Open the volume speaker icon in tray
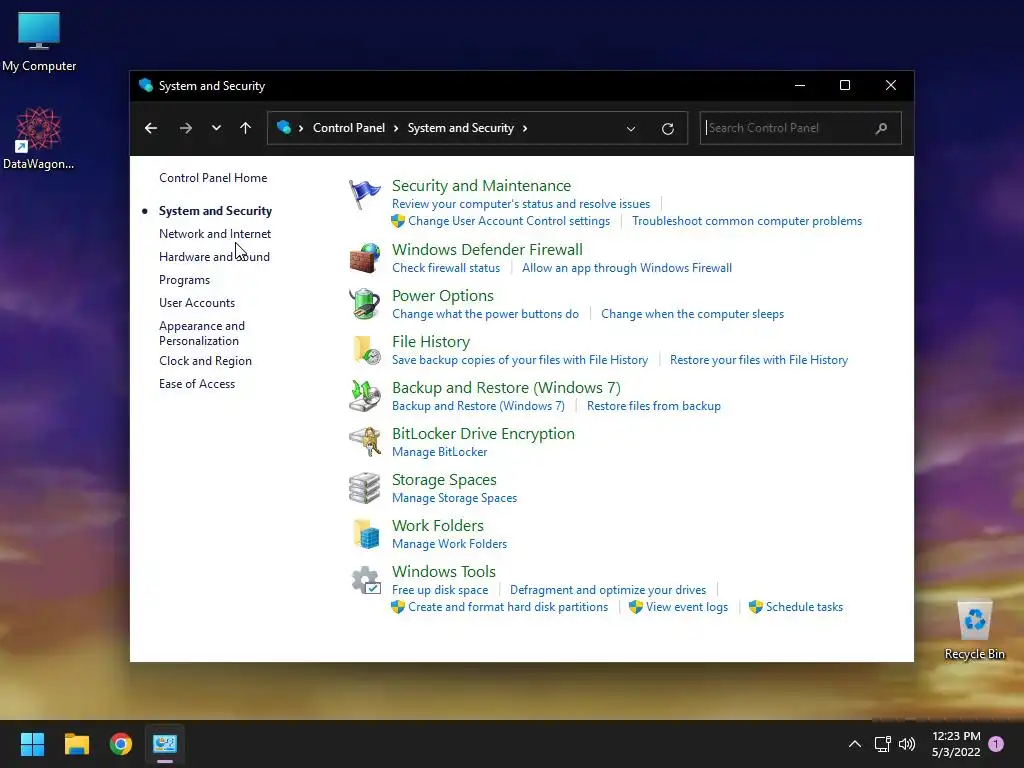 [907, 744]
